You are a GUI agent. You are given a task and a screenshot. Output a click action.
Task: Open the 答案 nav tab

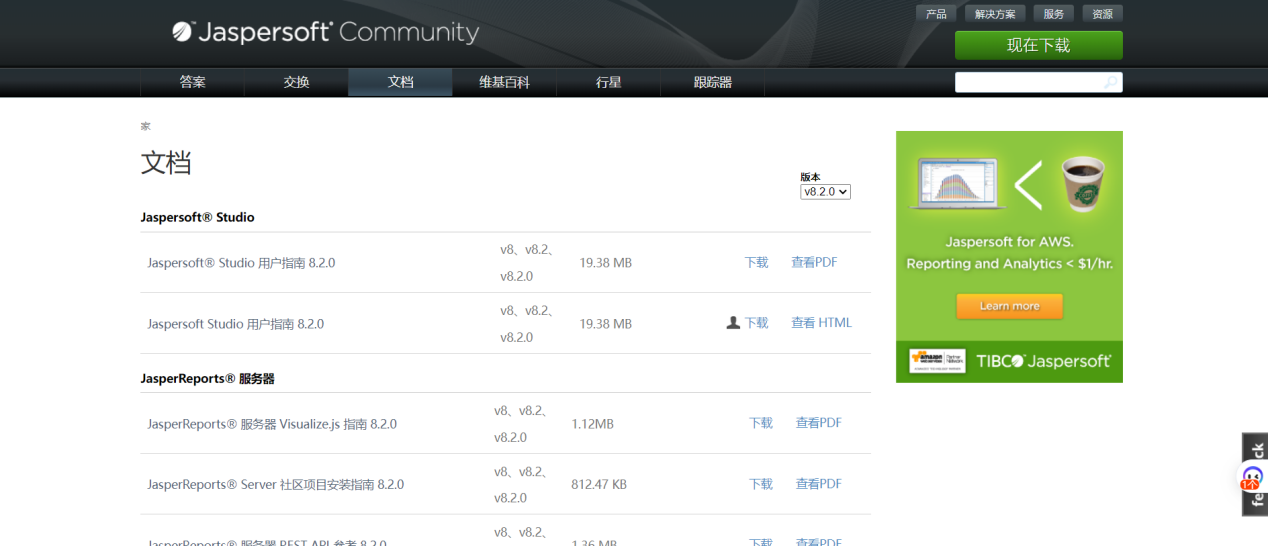click(193, 82)
